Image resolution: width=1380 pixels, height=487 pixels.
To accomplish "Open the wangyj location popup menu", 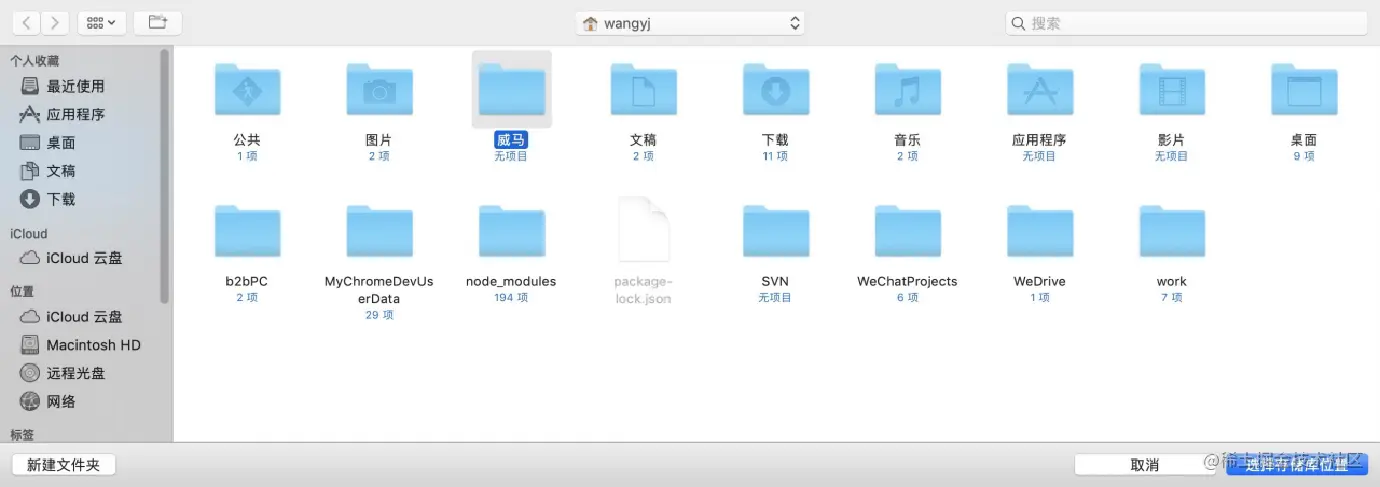I will point(690,23).
